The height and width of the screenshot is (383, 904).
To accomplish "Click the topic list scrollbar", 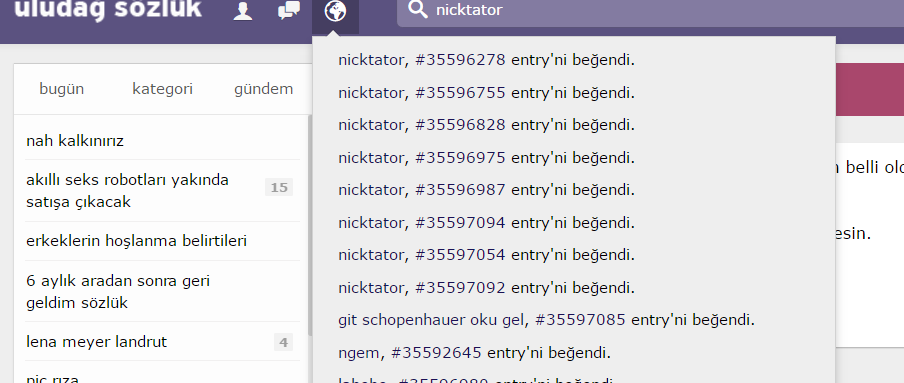I will pos(310,225).
